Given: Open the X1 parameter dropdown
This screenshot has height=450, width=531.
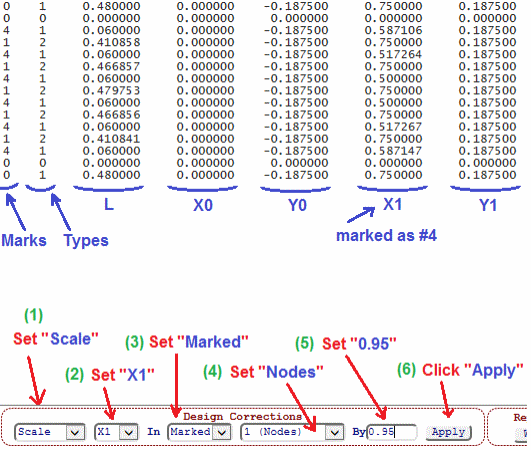Looking at the screenshot, I should coord(116,432).
